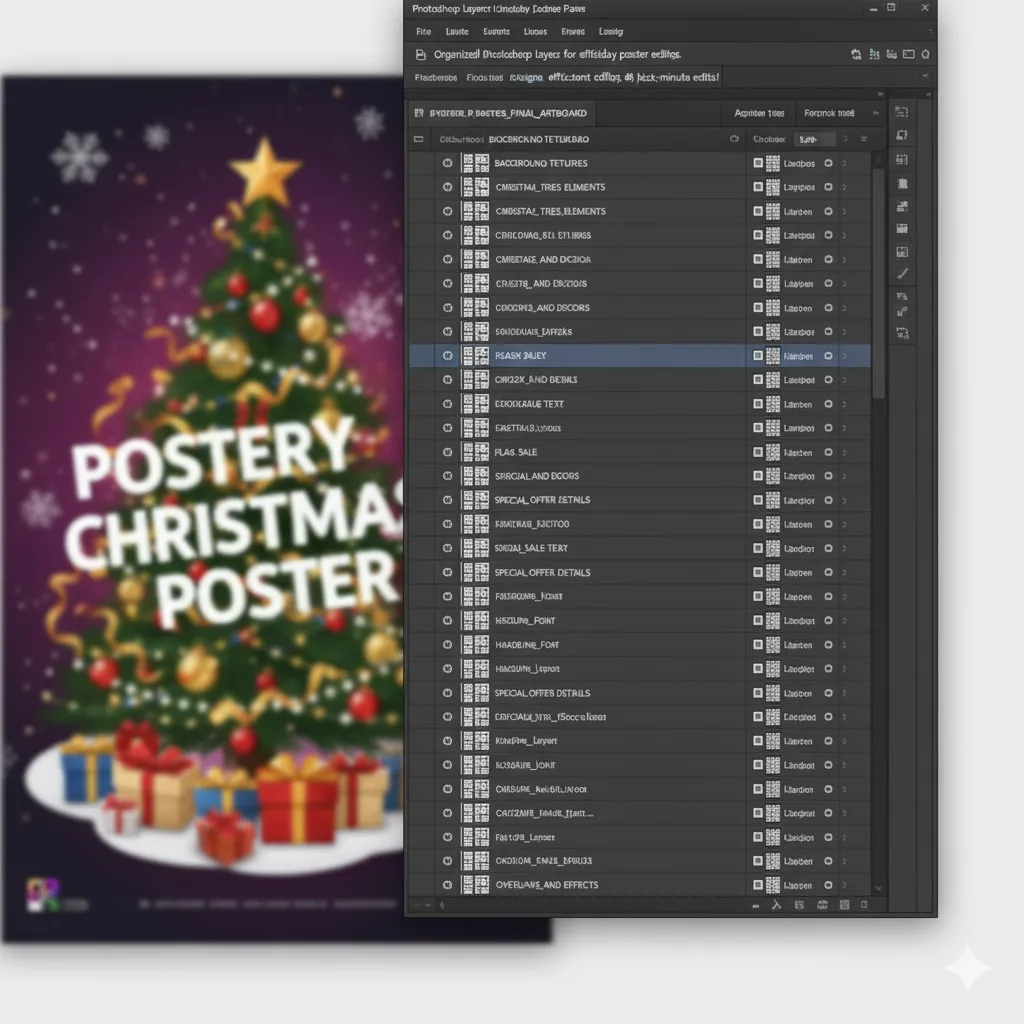The image size is (1024, 1024).
Task: Click the second button right of the artboard tab
Action: coord(829,114)
